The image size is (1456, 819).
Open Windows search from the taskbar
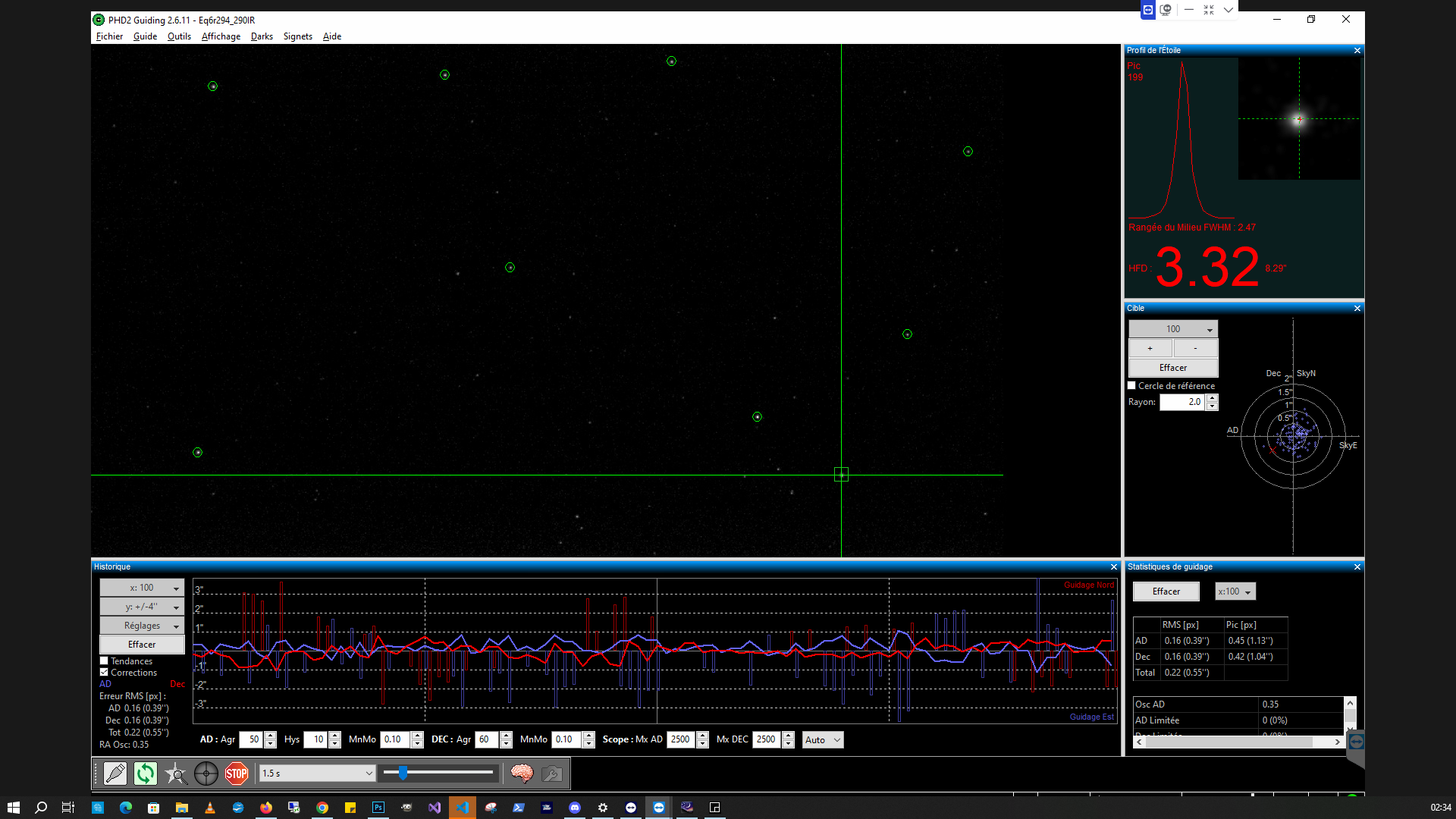point(42,808)
